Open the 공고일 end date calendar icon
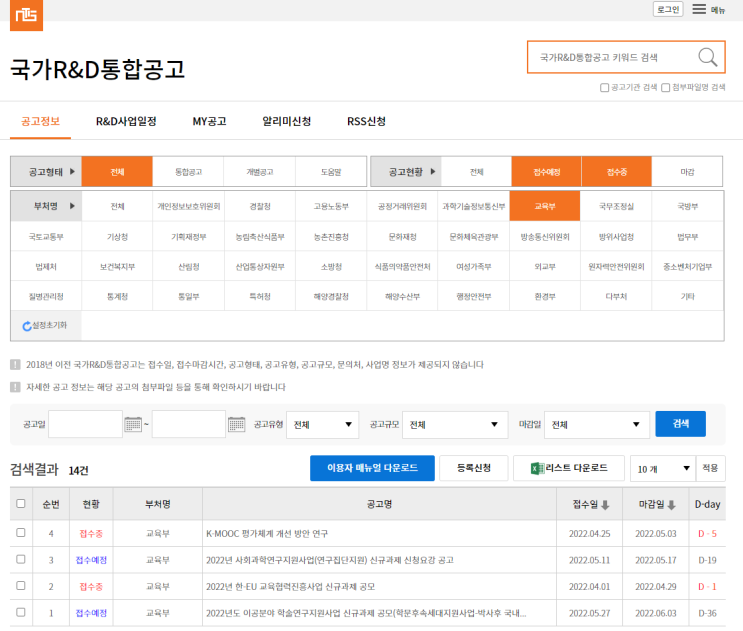 coord(236,424)
